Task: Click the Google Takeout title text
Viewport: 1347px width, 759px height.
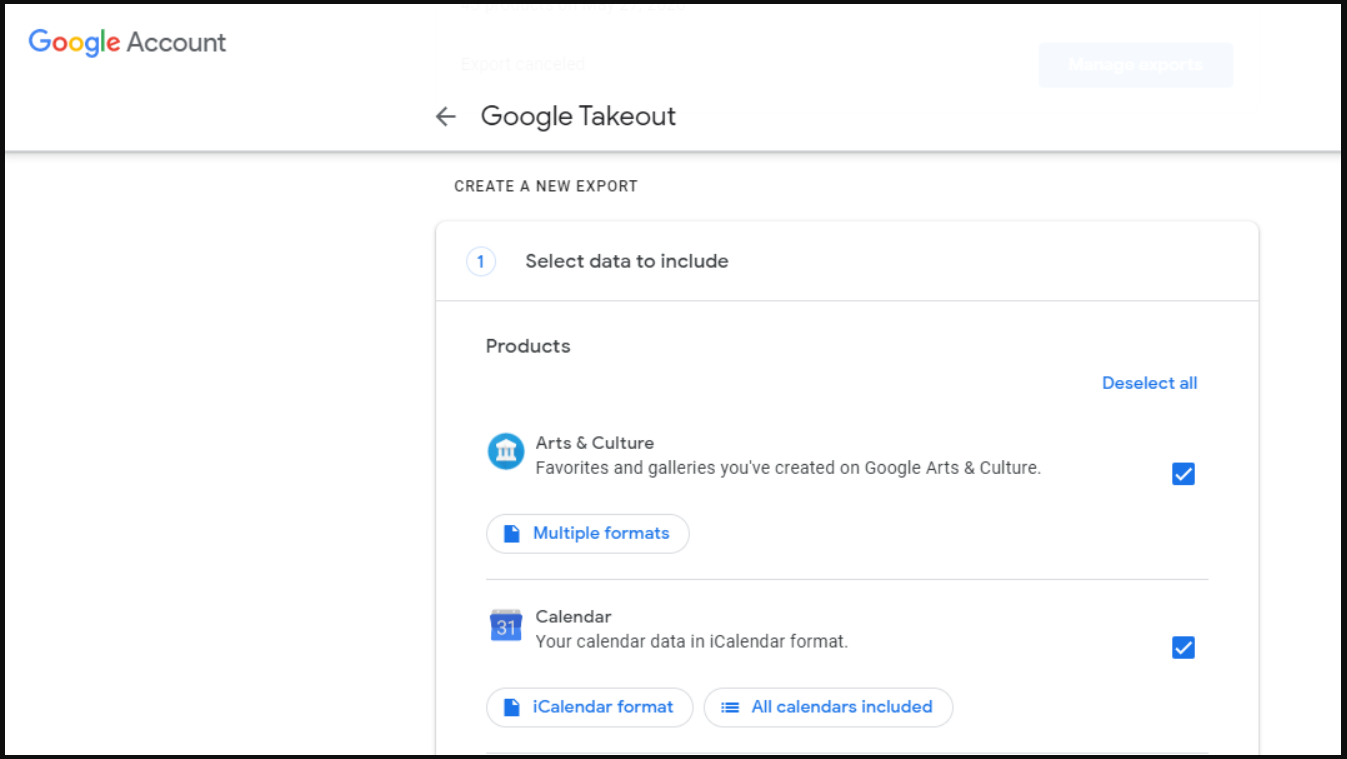Action: [x=578, y=116]
